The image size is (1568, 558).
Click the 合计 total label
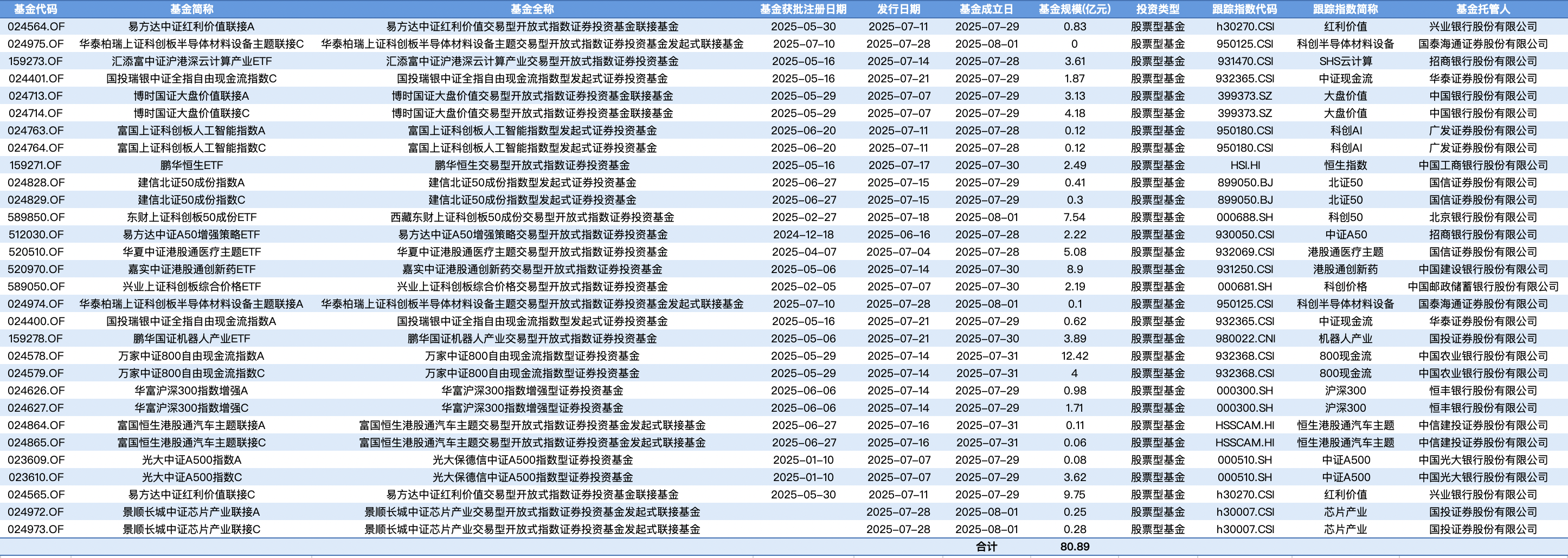(986, 547)
